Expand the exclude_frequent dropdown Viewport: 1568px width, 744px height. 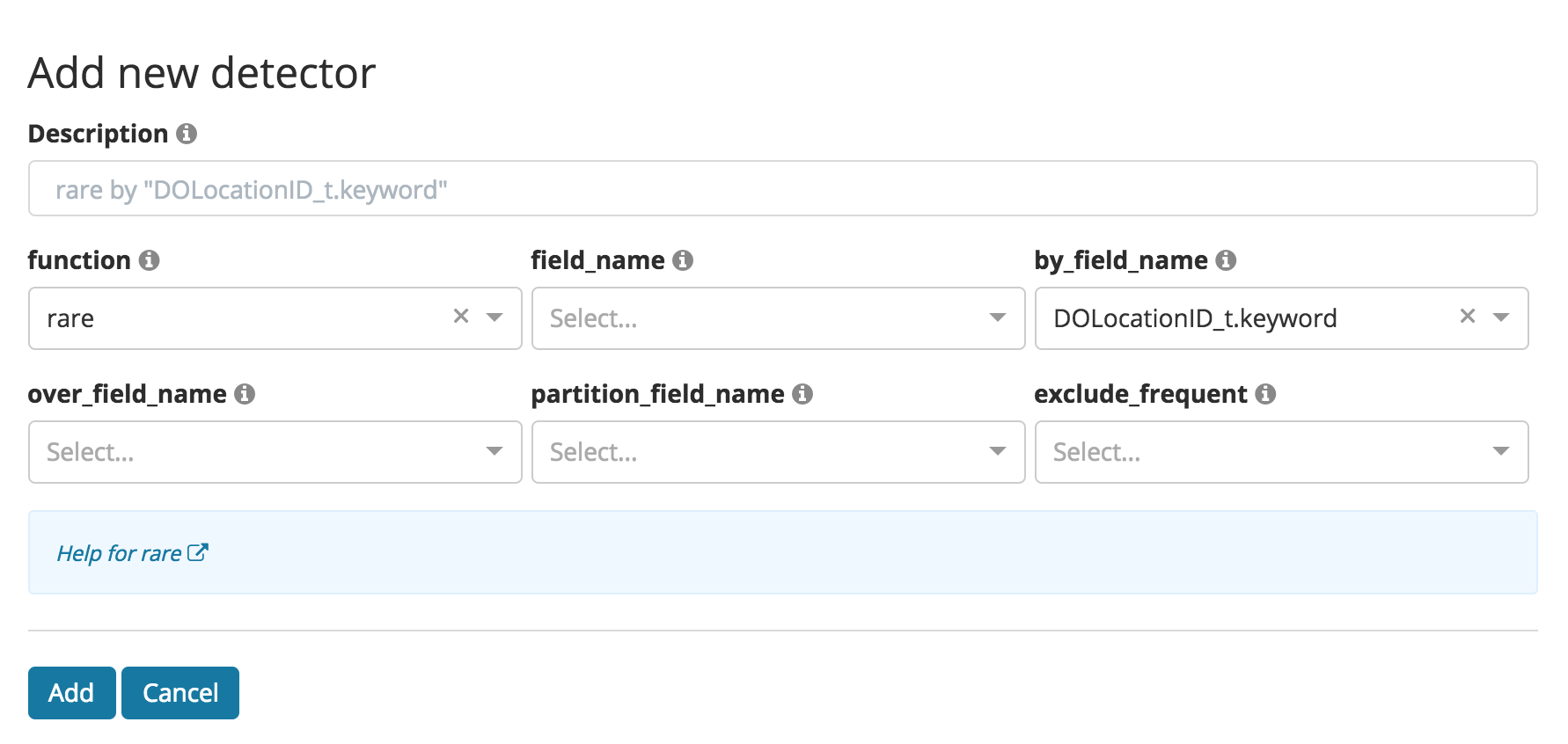(x=1501, y=451)
